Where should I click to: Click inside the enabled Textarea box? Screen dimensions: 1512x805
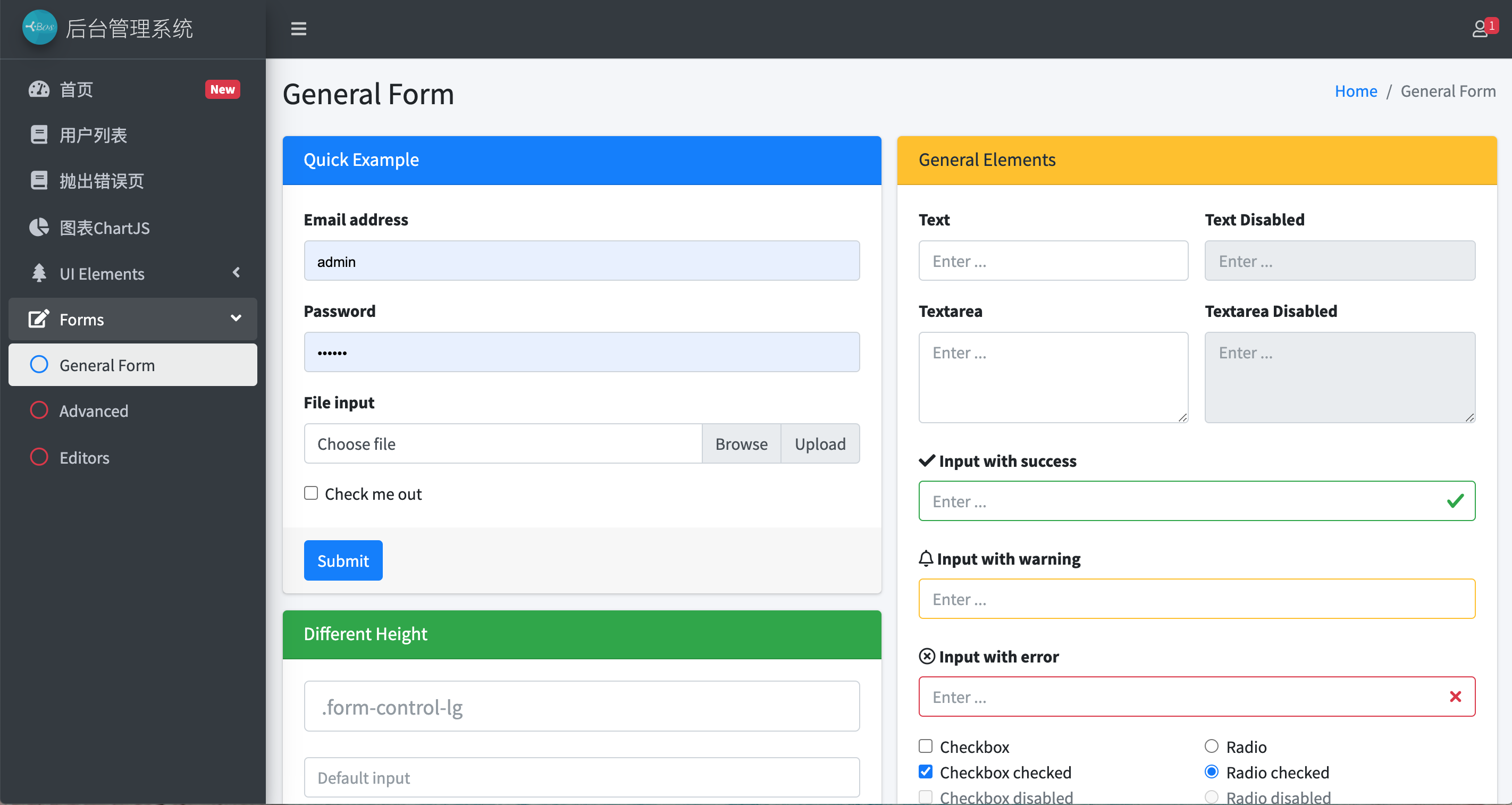pos(1053,377)
